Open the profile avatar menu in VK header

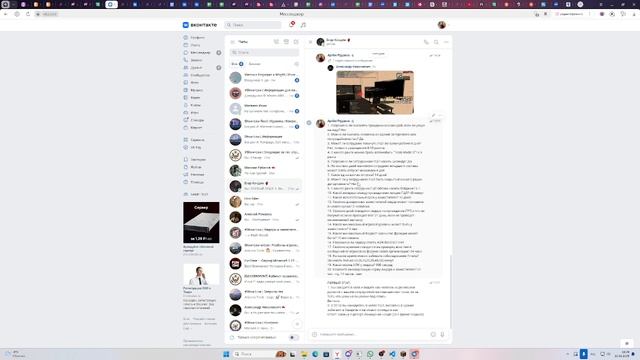coord(442,25)
